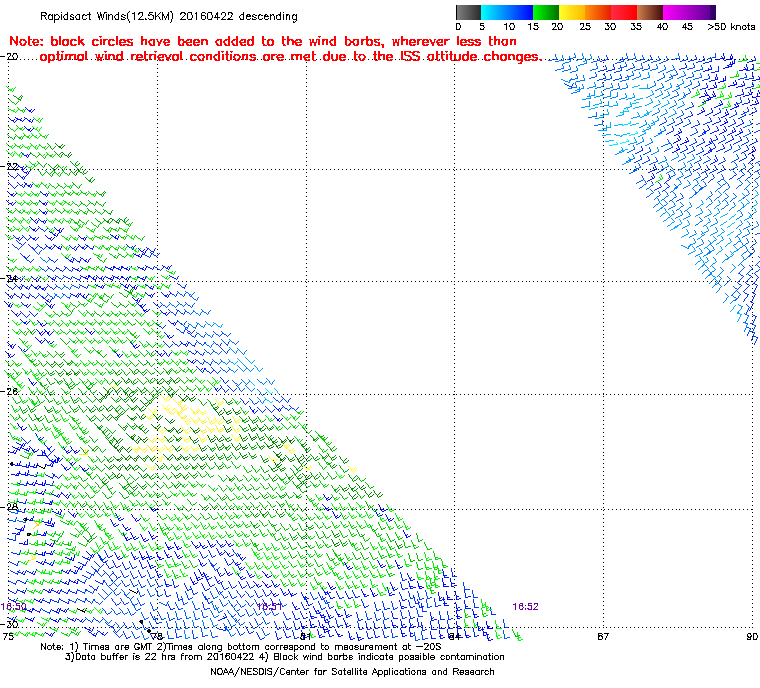Click the orange 25–30 knots legend segment

pyautogui.click(x=598, y=12)
